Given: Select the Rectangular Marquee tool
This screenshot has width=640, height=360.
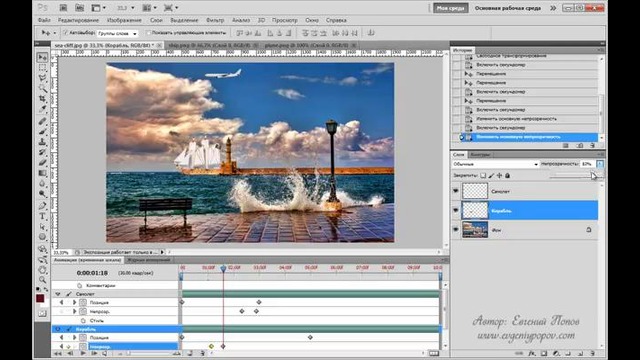Looking at the screenshot, I should click(x=42, y=68).
